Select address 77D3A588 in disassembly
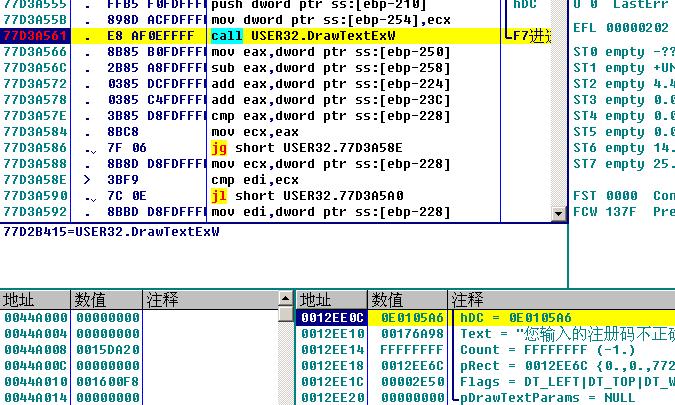Image resolution: width=675 pixels, height=405 pixels. point(35,164)
